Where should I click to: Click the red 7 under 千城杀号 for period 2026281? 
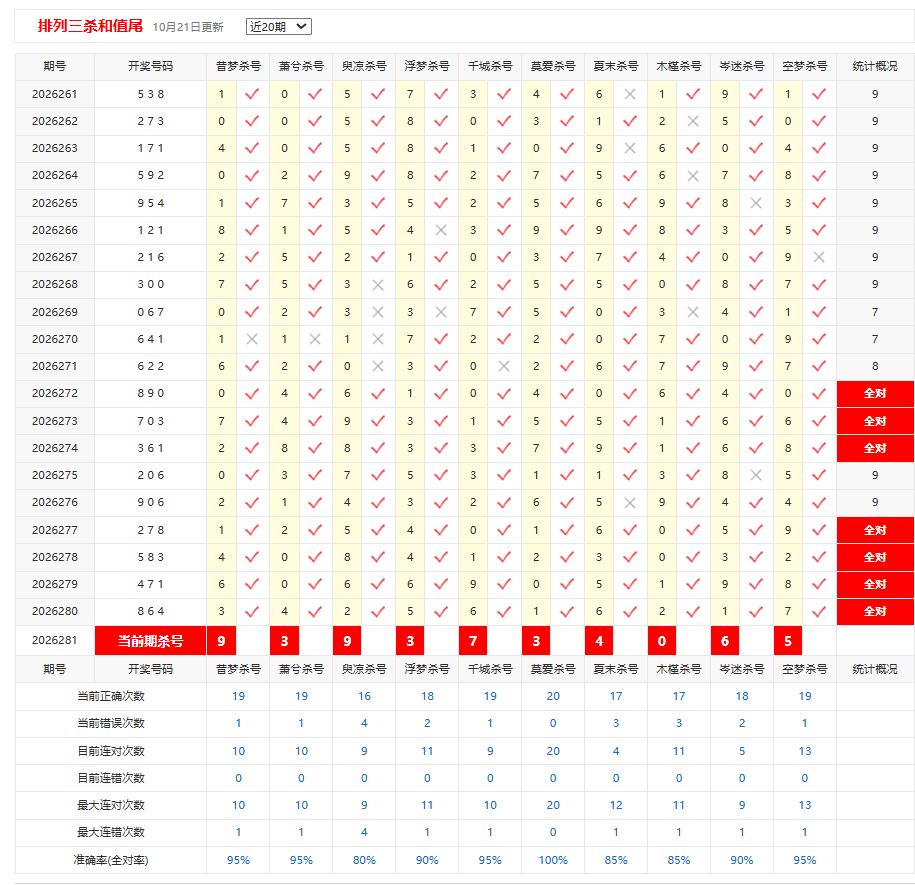pyautogui.click(x=473, y=641)
